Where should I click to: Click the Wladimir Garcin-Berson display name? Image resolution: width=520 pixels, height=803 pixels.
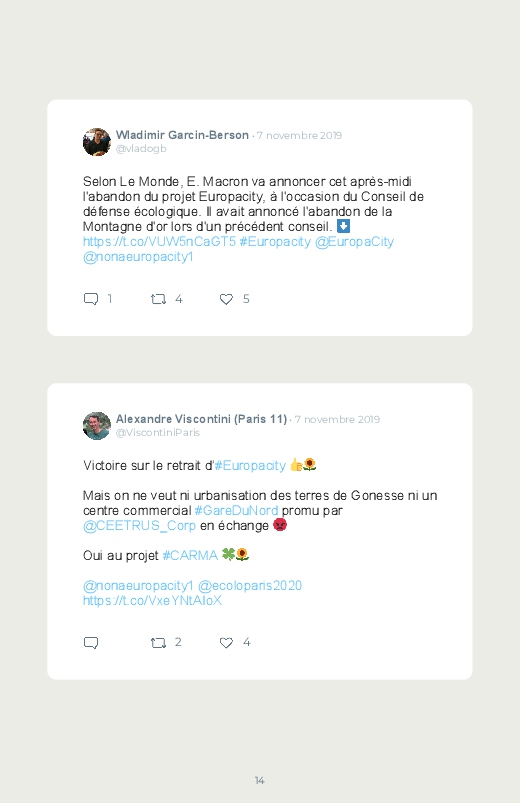click(x=182, y=135)
